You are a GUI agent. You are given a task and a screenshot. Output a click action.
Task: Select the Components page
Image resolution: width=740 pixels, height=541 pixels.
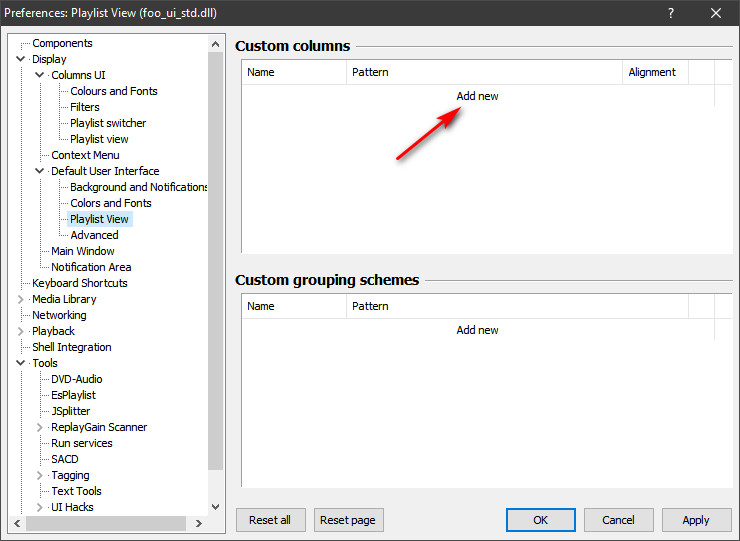coord(62,43)
